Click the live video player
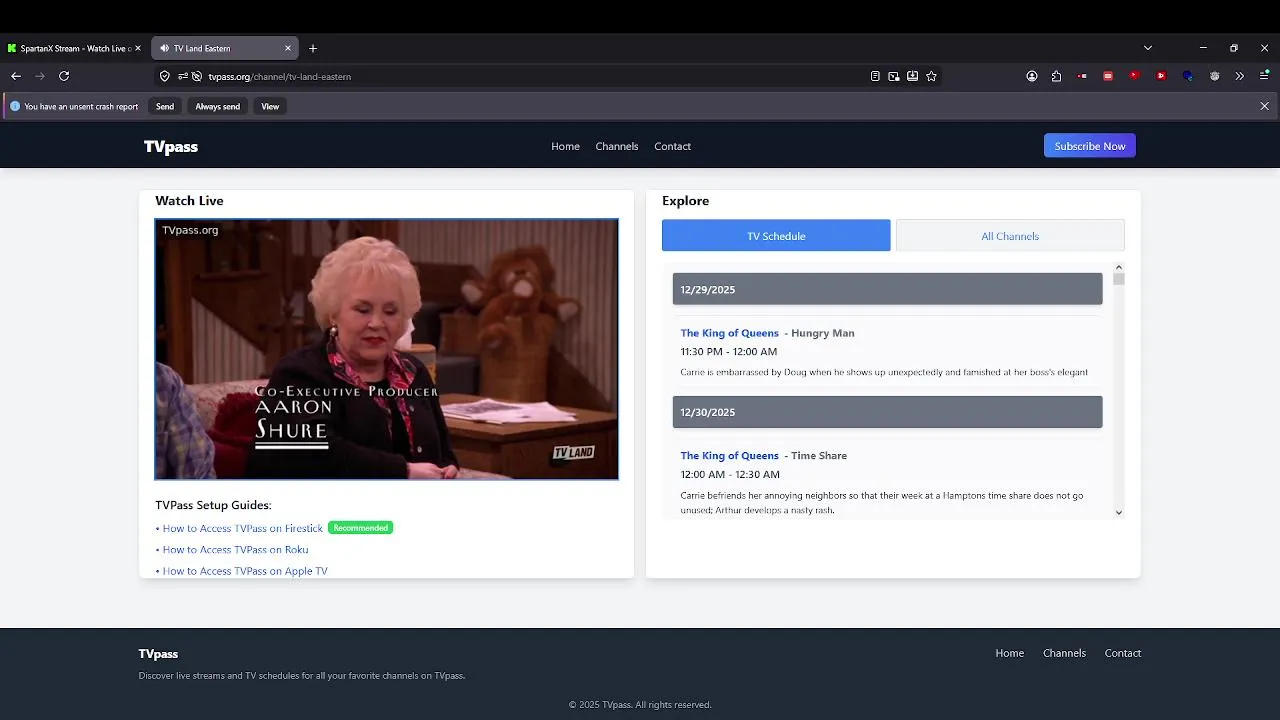Screen dimensions: 1280x720 (386, 349)
